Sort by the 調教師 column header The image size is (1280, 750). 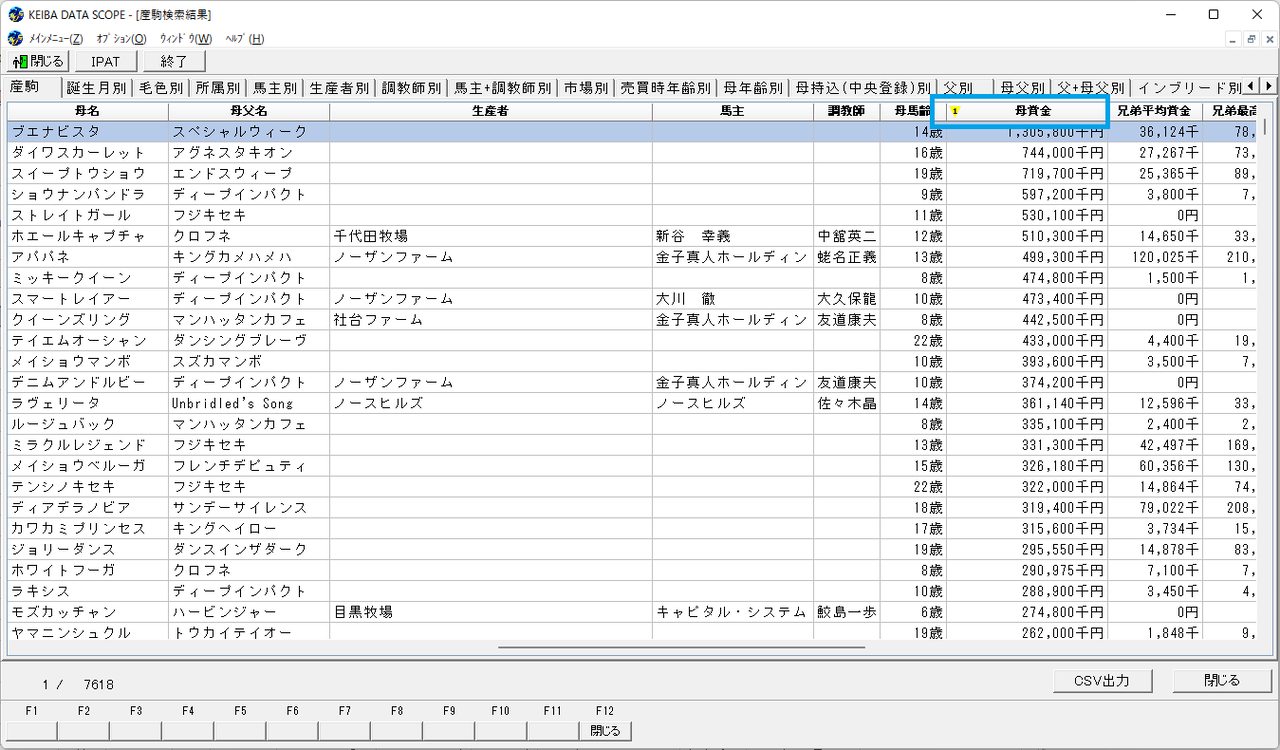pyautogui.click(x=847, y=111)
